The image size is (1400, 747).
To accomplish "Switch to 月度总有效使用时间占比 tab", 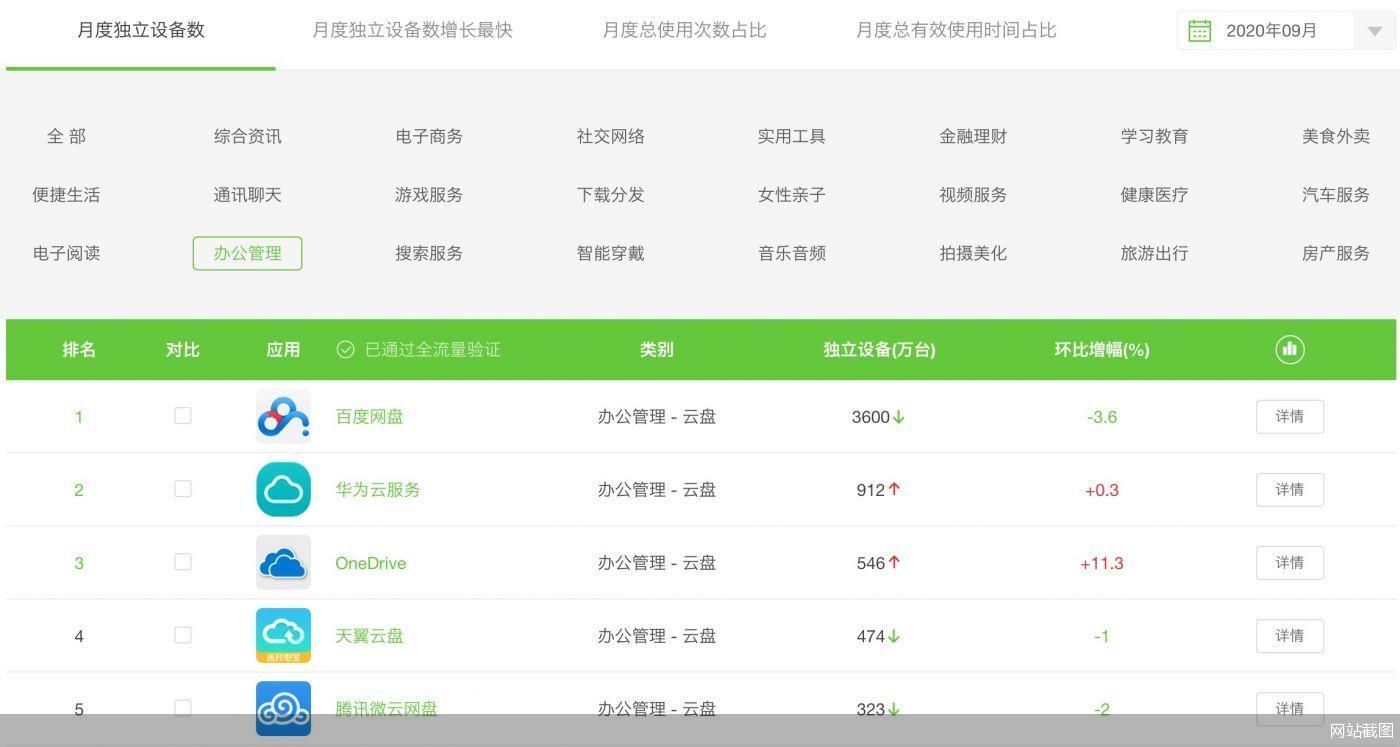I will click(956, 30).
